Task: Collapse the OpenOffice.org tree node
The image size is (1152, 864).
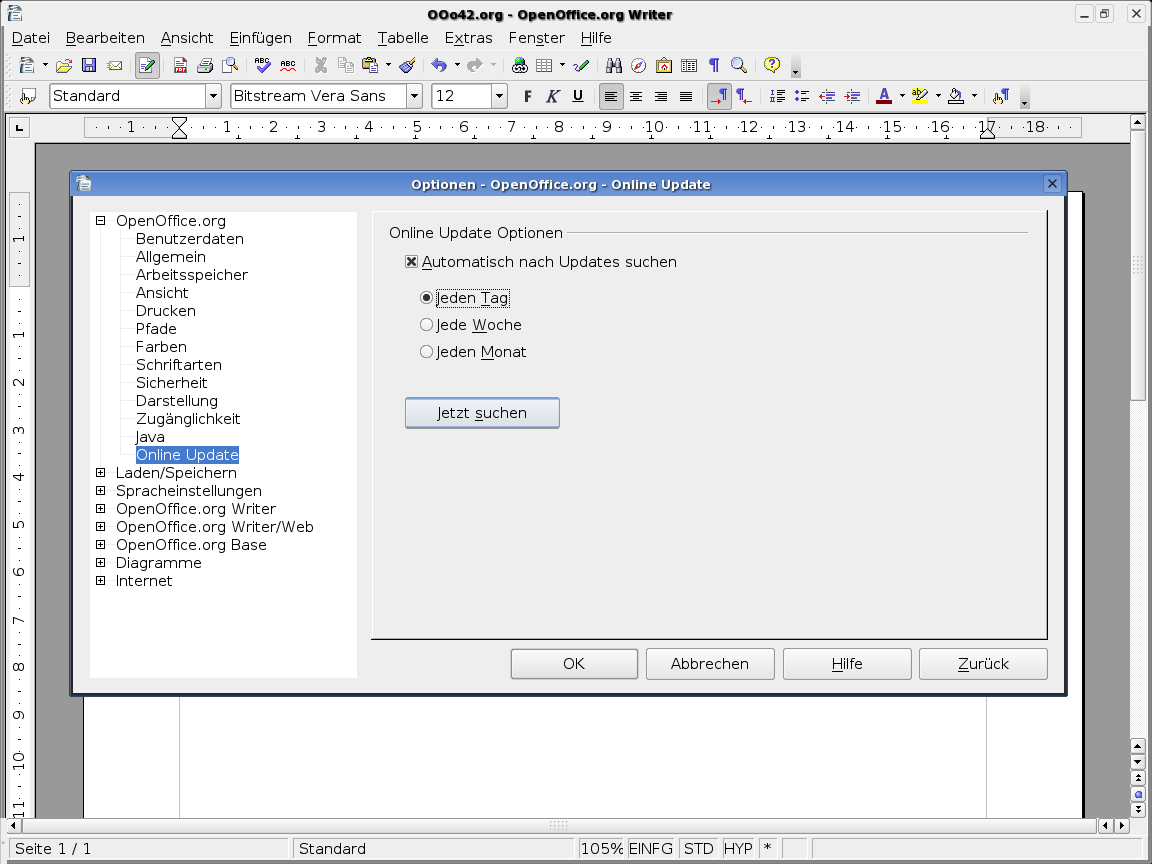Action: click(101, 220)
